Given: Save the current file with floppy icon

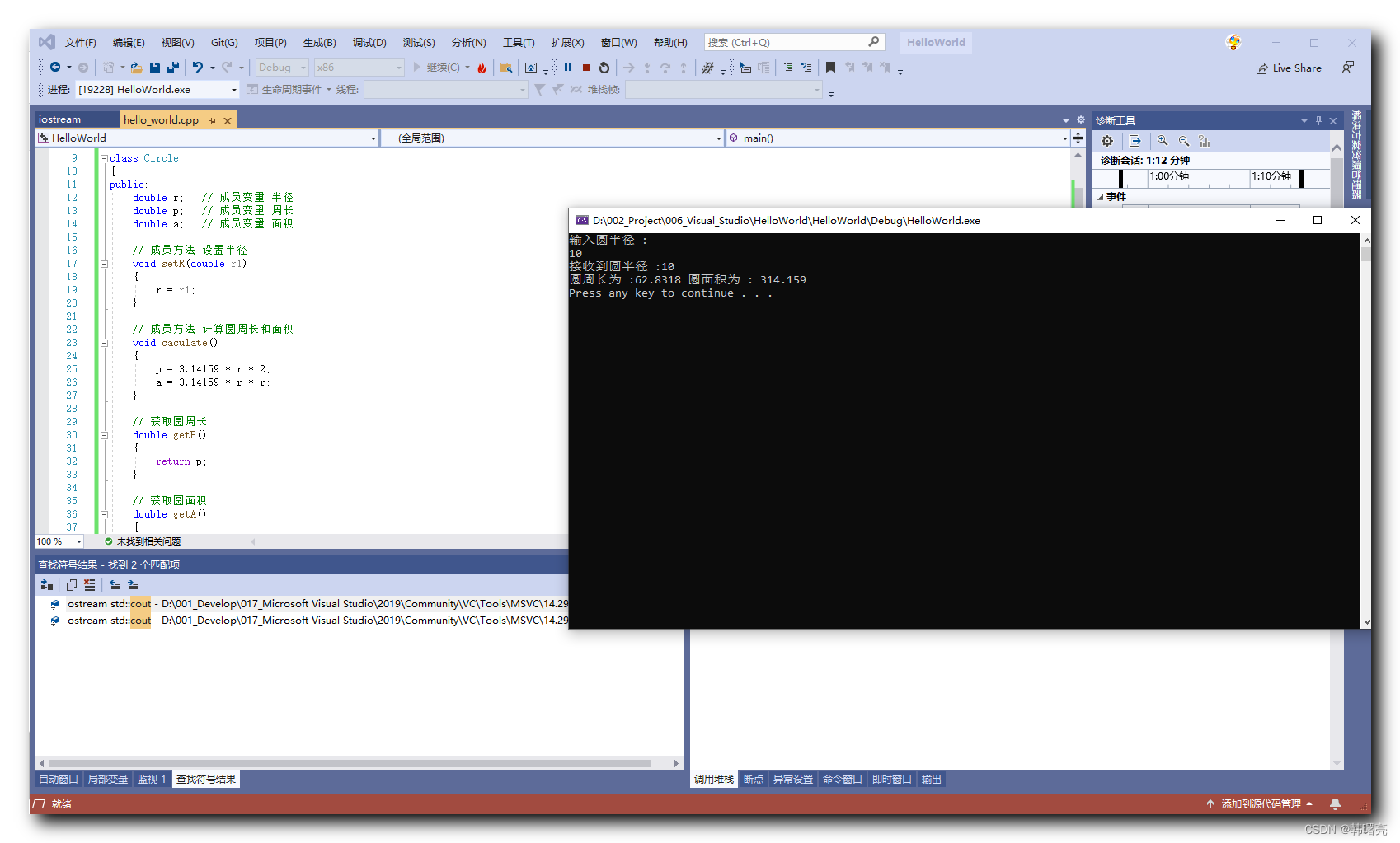Looking at the screenshot, I should (x=155, y=68).
